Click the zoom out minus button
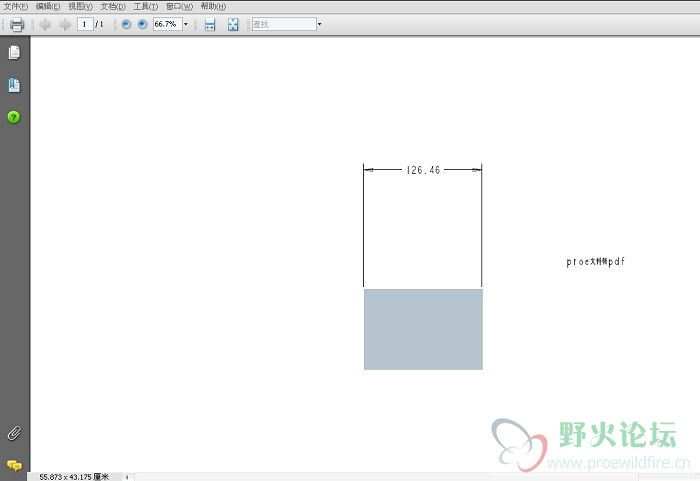The height and width of the screenshot is (481, 700). tap(126, 24)
